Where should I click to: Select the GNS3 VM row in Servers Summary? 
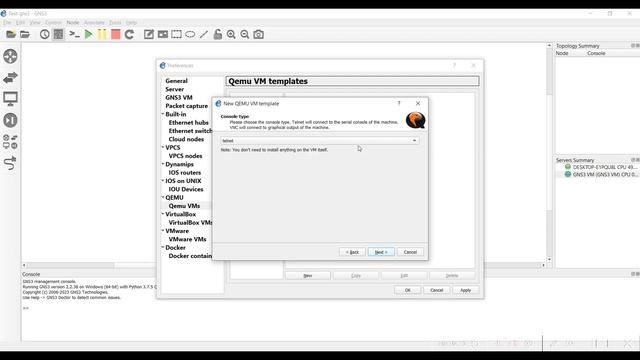click(x=601, y=174)
